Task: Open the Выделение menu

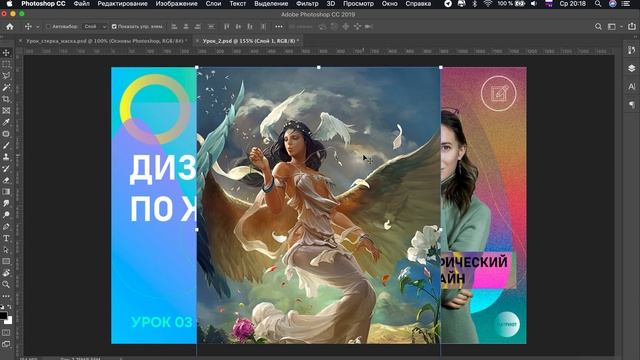Action: coord(271,4)
